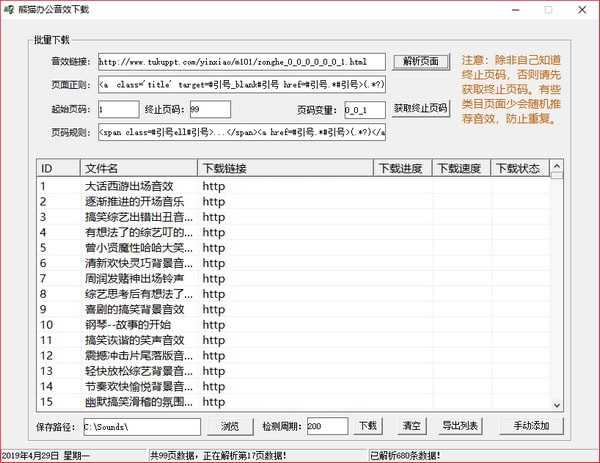Click the 手动添加 button
The width and height of the screenshot is (600, 463).
(x=532, y=426)
